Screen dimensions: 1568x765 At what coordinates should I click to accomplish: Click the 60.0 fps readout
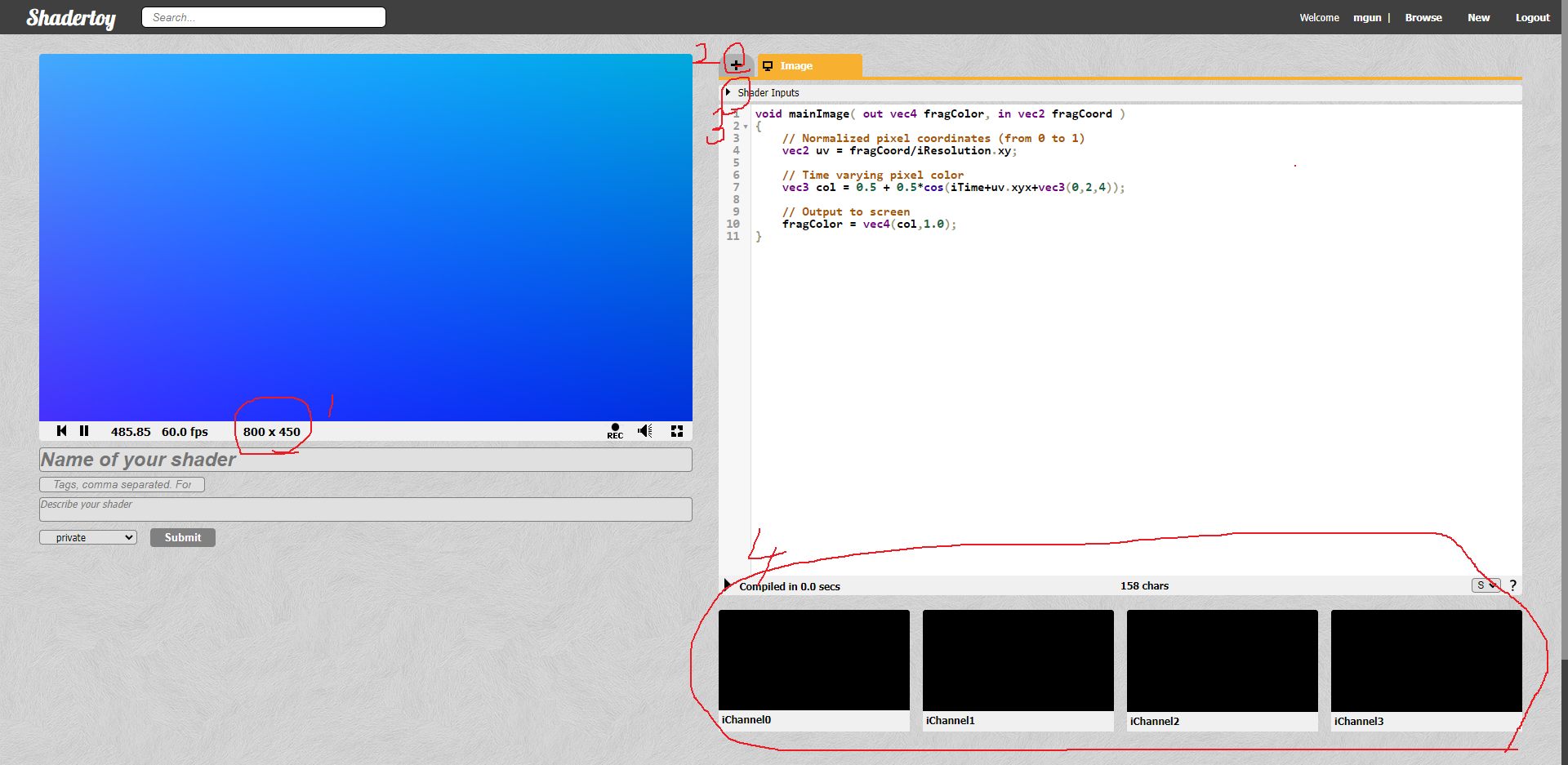pyautogui.click(x=185, y=432)
